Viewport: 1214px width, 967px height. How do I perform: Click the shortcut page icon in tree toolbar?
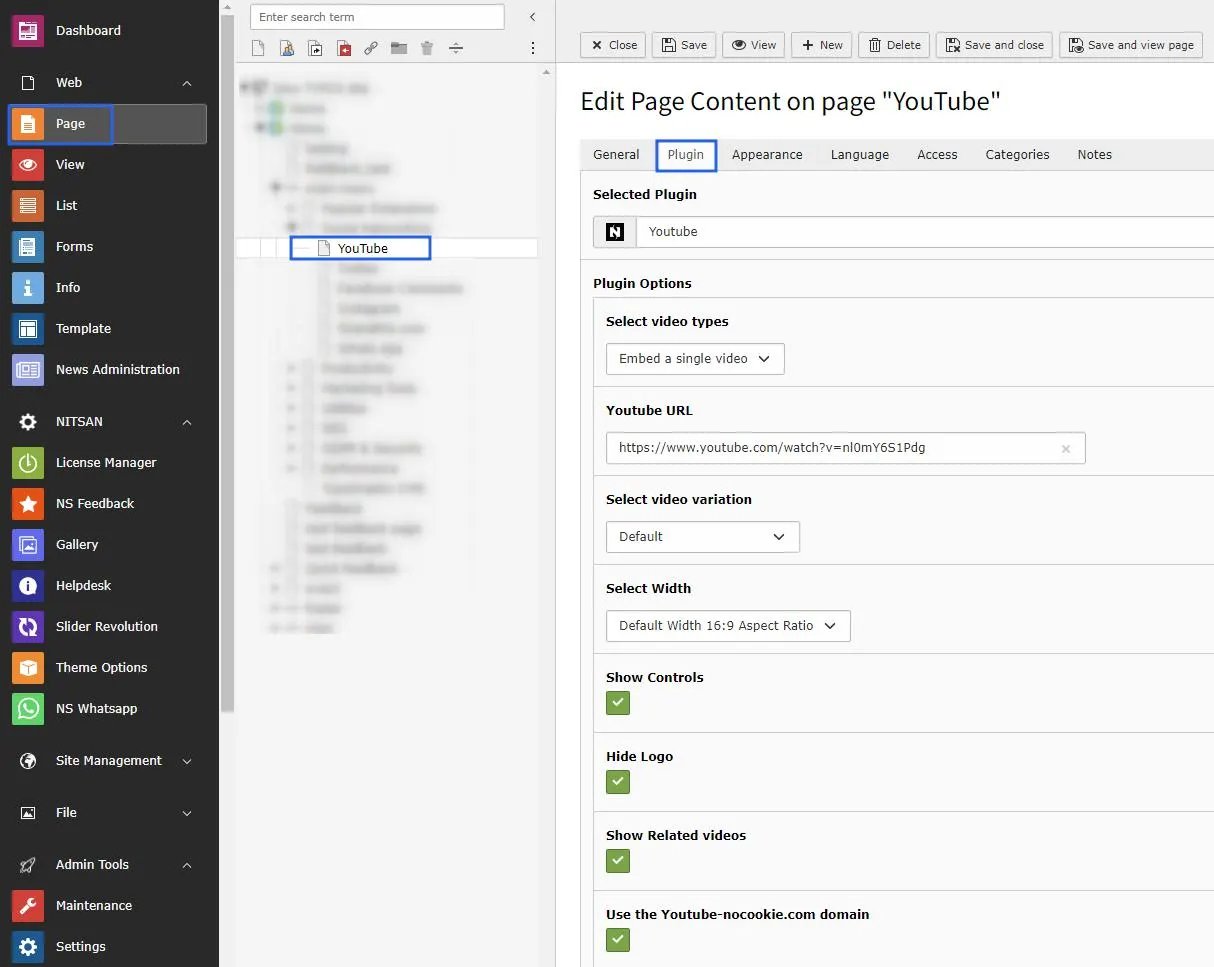coord(315,48)
